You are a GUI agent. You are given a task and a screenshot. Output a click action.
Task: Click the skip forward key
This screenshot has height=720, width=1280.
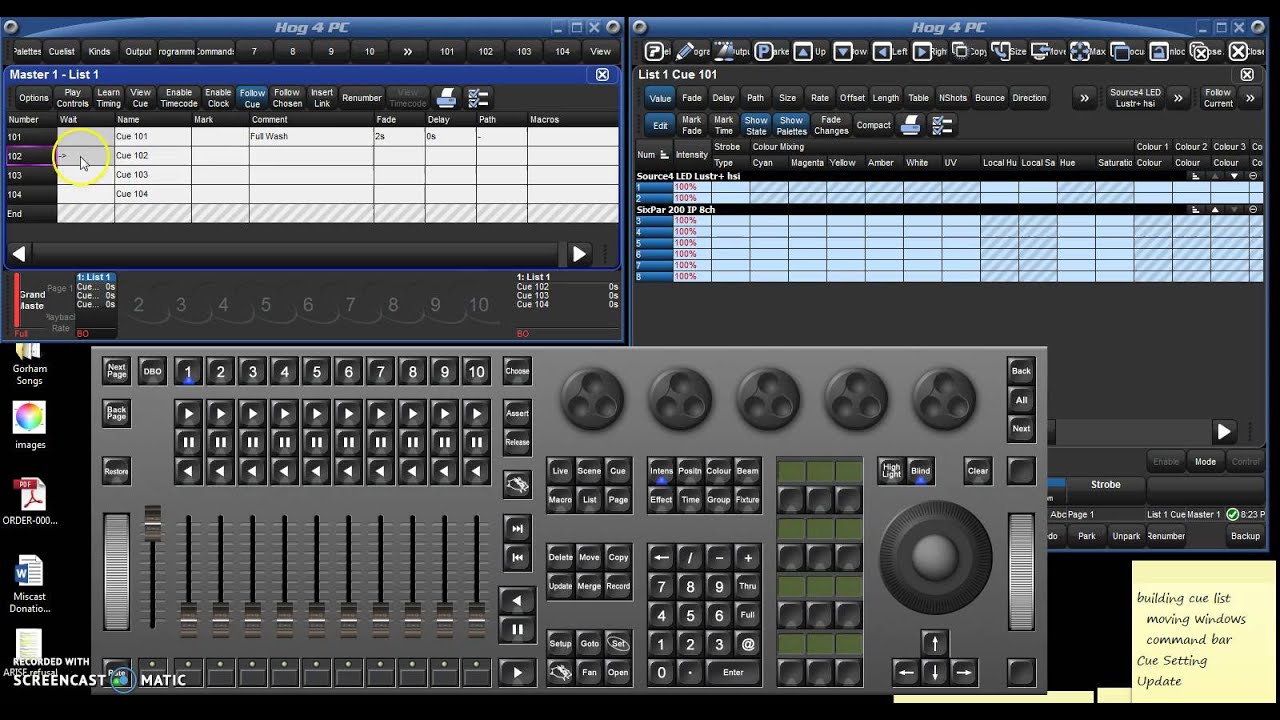coord(517,528)
